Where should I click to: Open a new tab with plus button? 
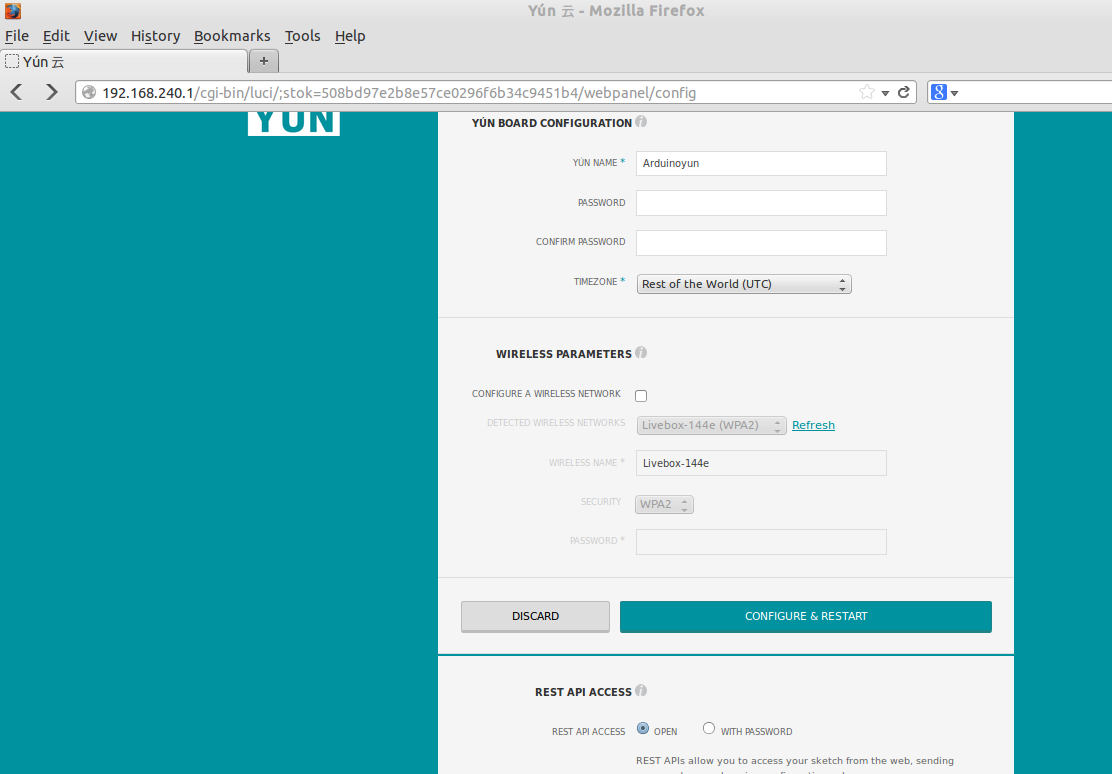point(264,61)
